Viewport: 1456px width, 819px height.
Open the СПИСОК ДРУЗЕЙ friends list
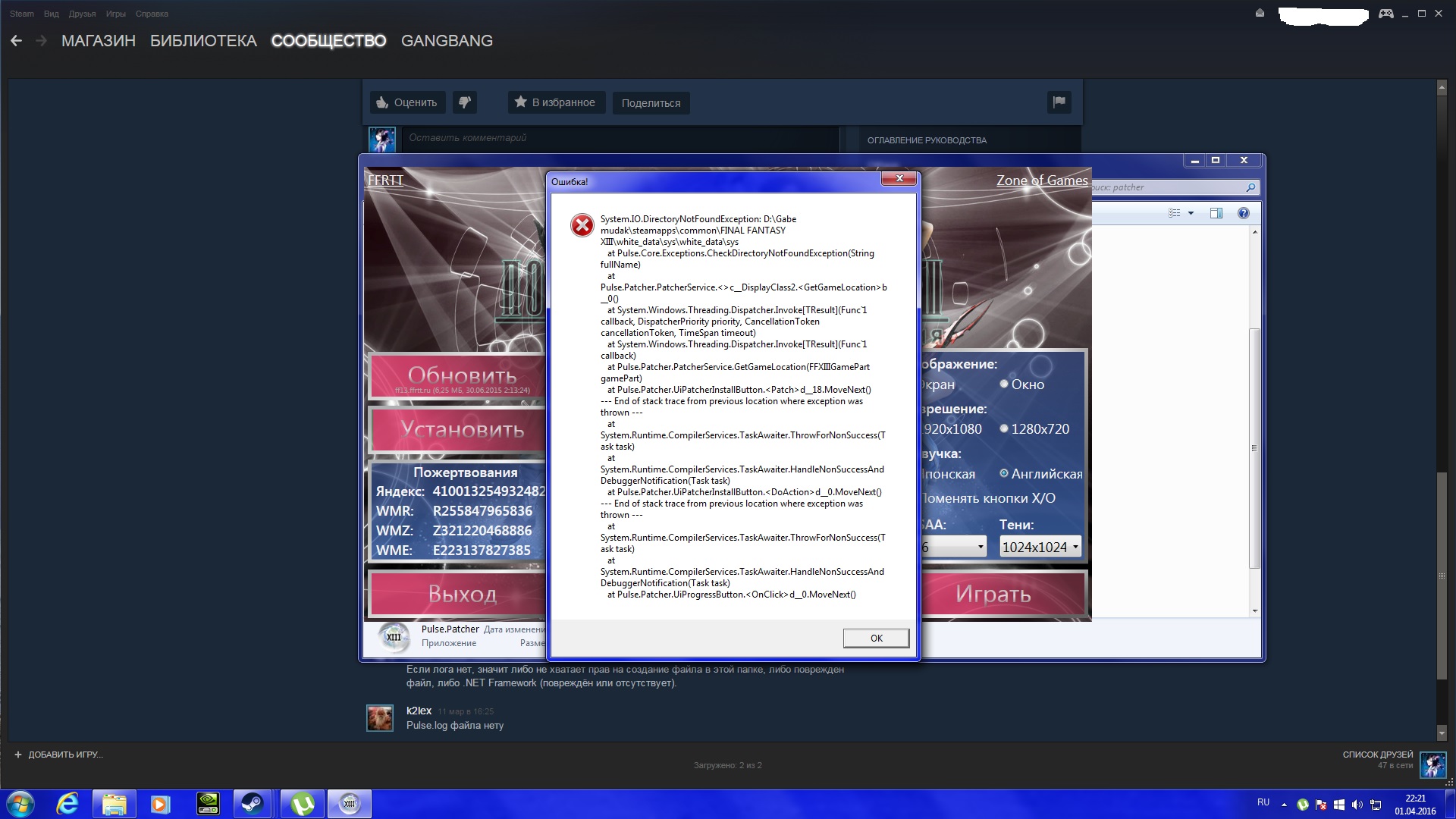coord(1378,755)
